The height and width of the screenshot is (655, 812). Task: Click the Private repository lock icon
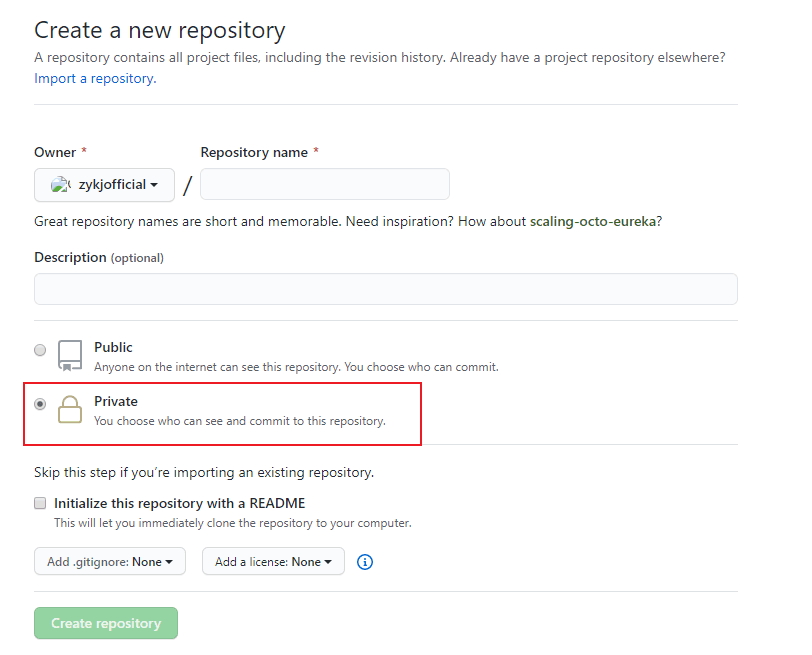pos(70,410)
